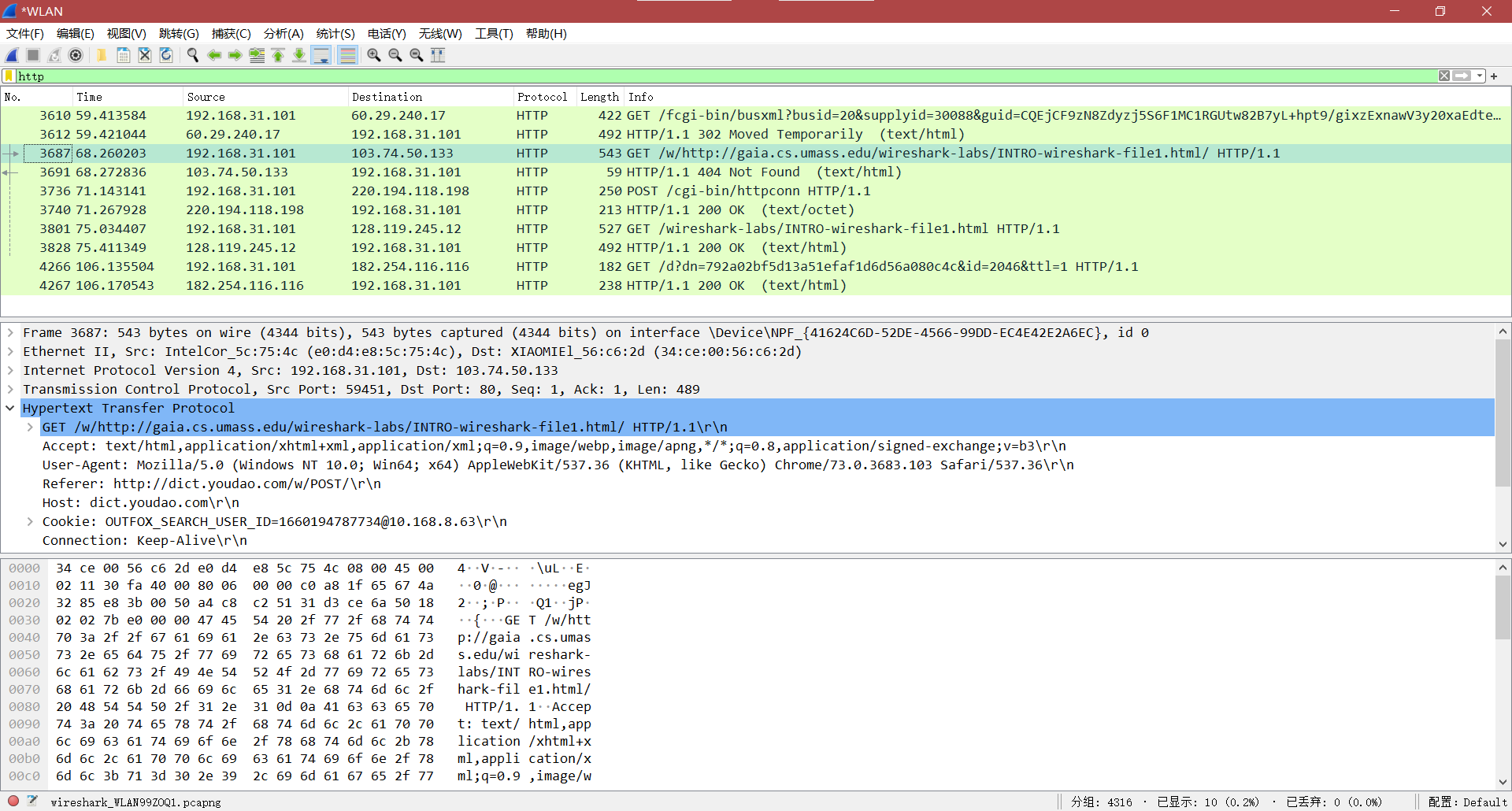Open the 跳转(G) menu
The width and height of the screenshot is (1512, 811).
coord(179,34)
